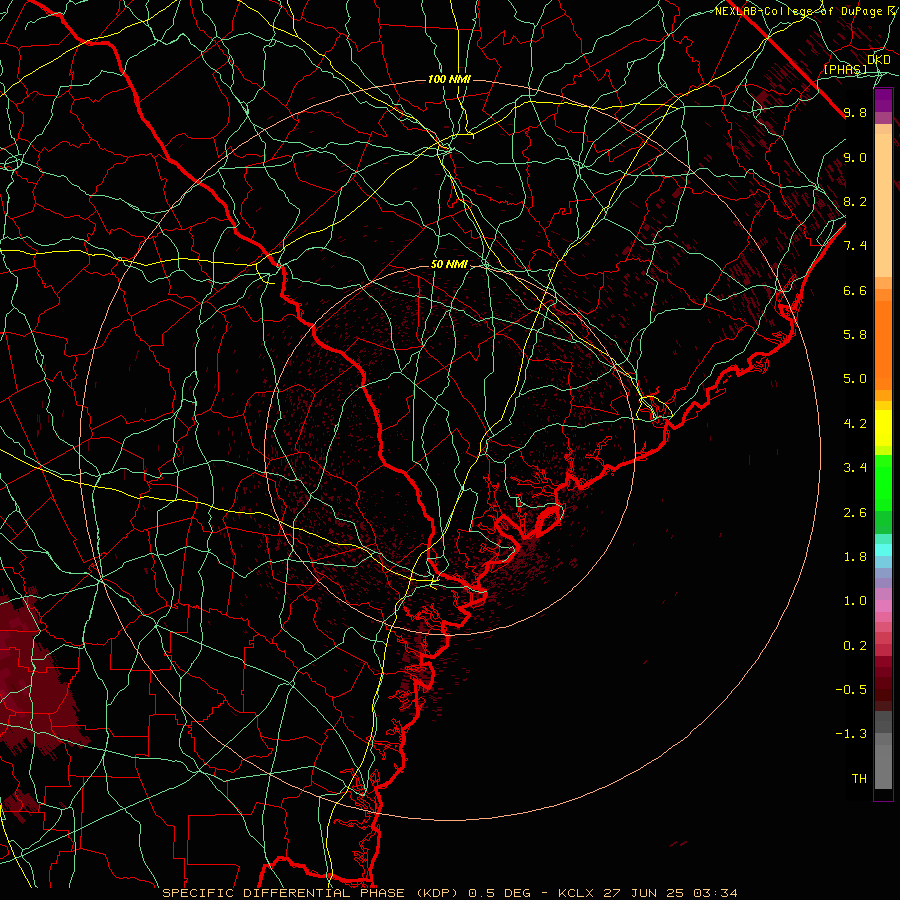The height and width of the screenshot is (900, 900).
Task: Click the 1.8 scale value
Action: [855, 557]
